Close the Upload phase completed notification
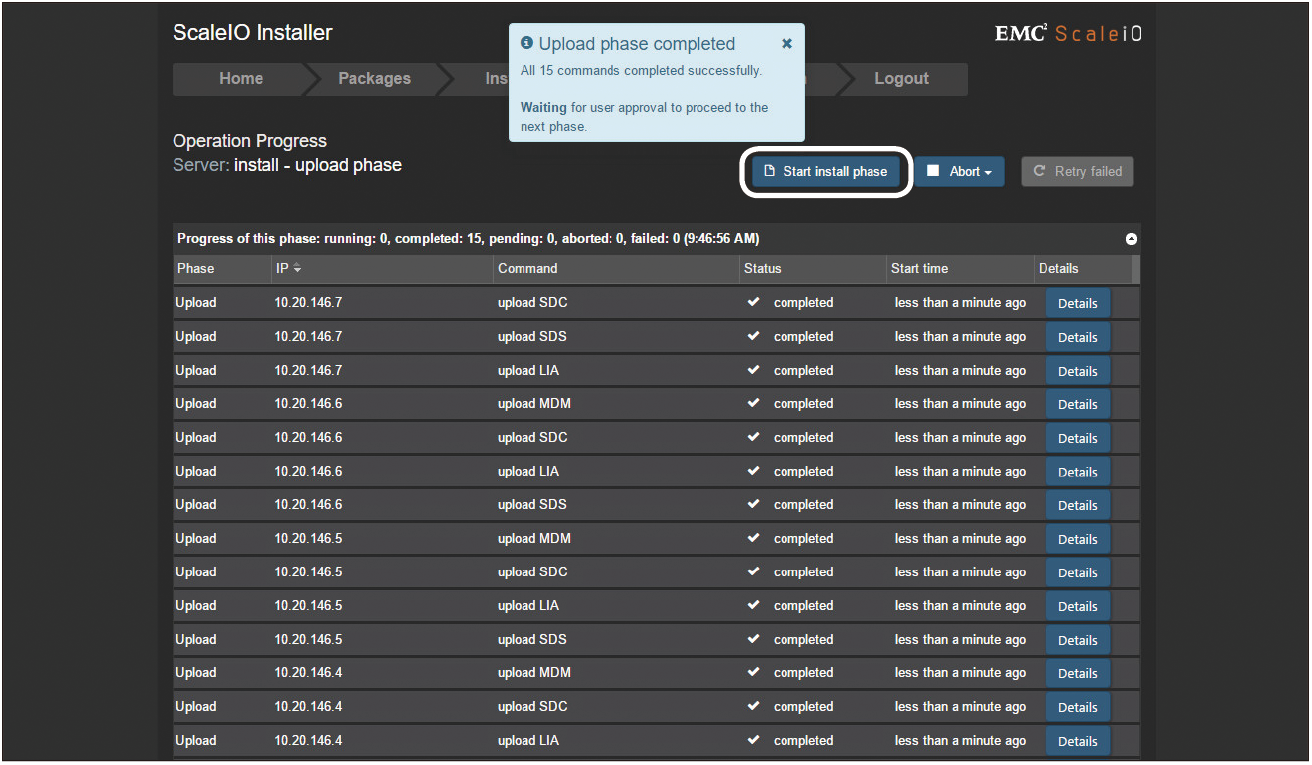Viewport: 1312px width, 765px height. 787,44
